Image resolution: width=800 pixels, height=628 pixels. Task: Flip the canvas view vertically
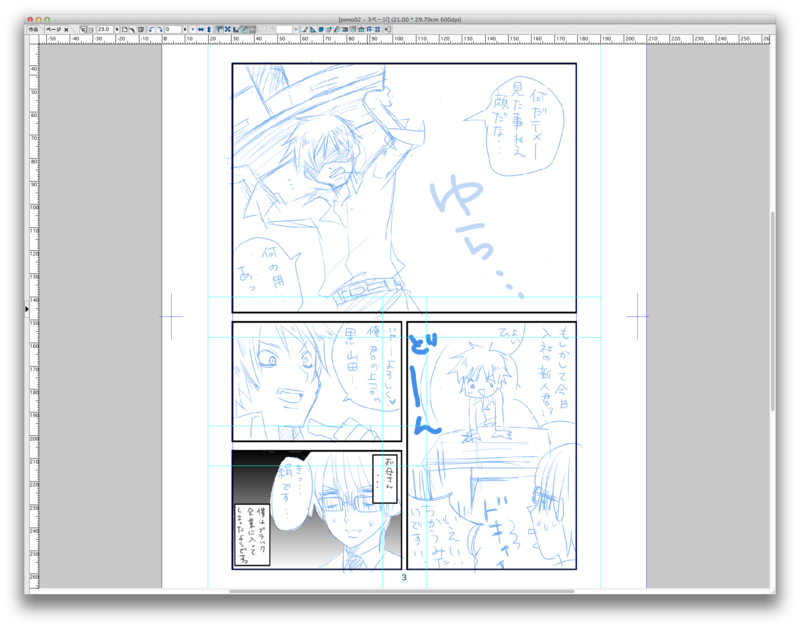pos(209,30)
